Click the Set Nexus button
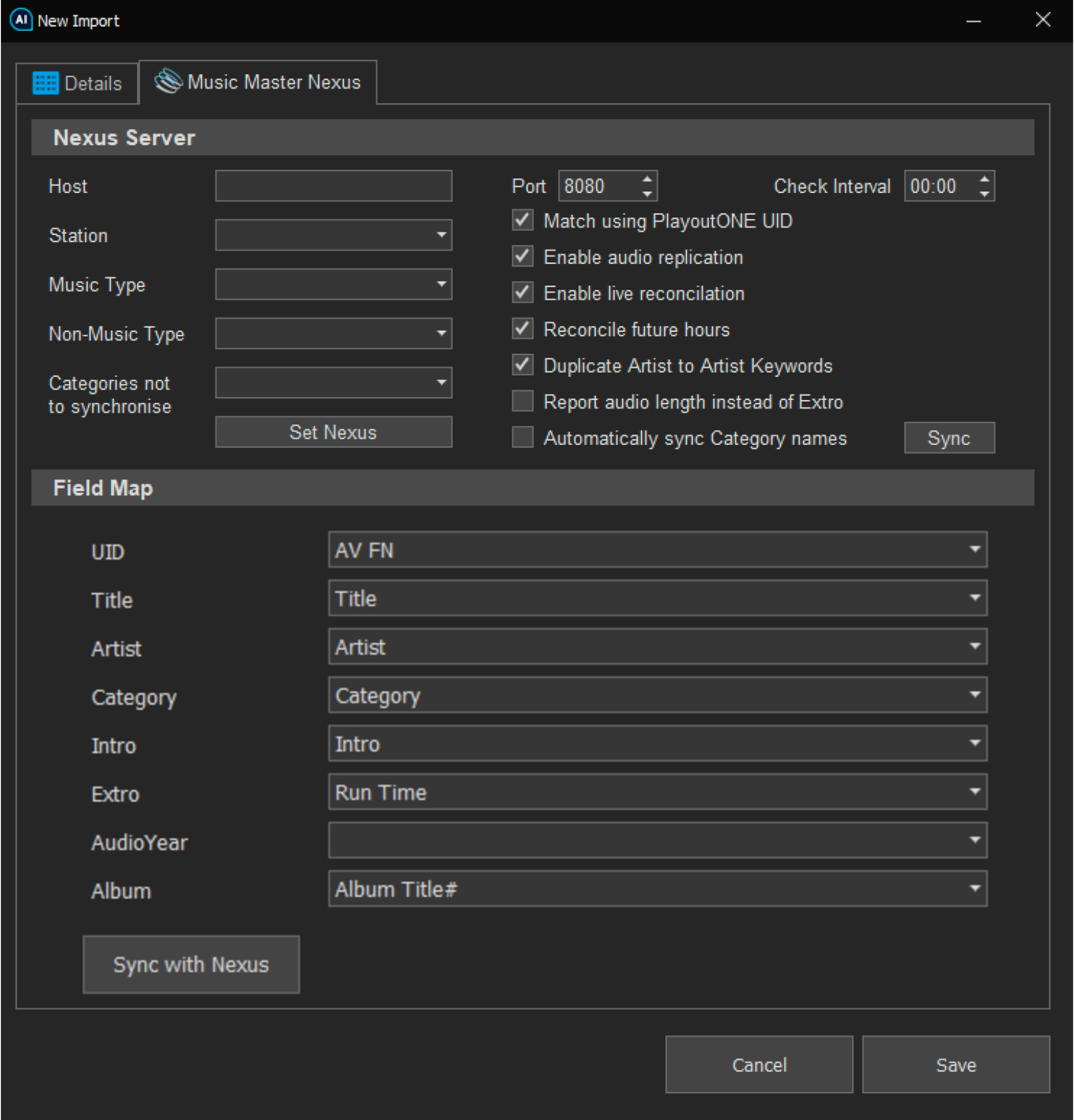 pos(333,431)
